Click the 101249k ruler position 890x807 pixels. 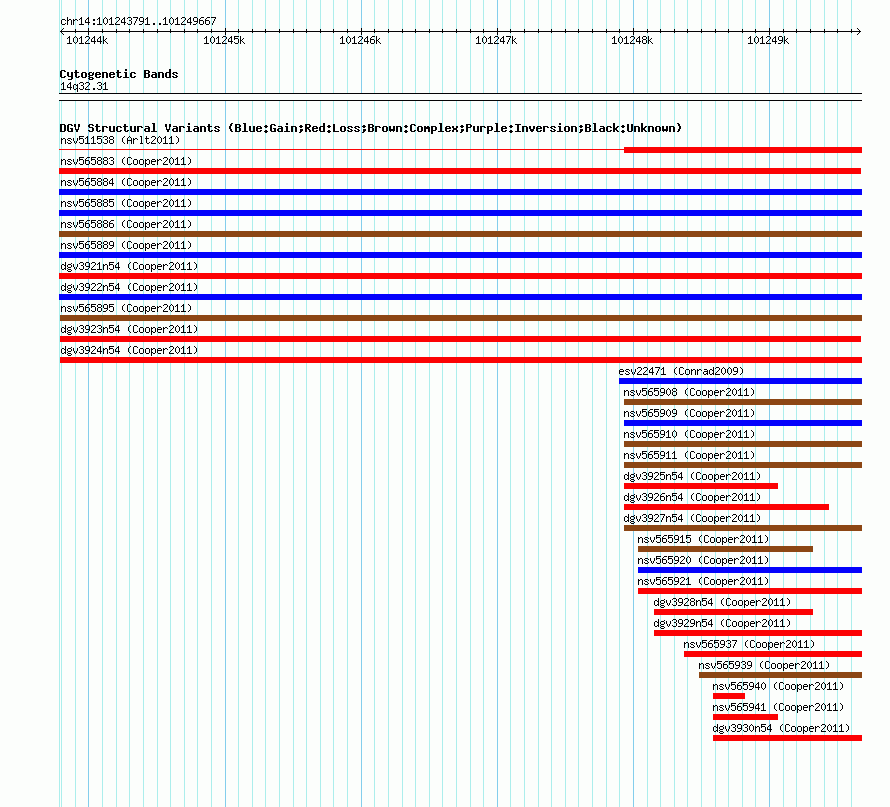click(768, 40)
